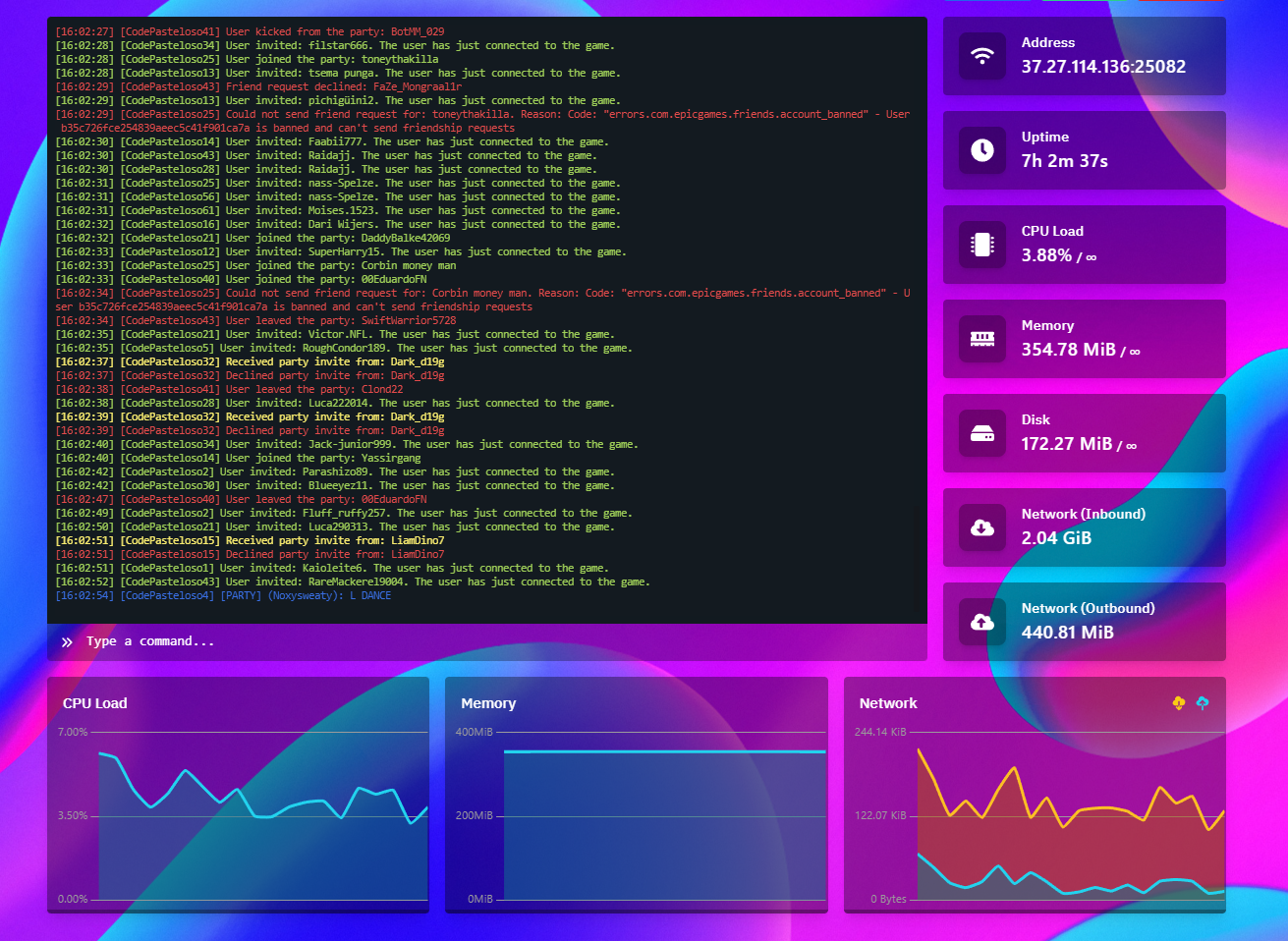Screen dimensions: 1288x941
Task: Click the 0 Bytes axis label in the Network chart
Action: pos(889,899)
